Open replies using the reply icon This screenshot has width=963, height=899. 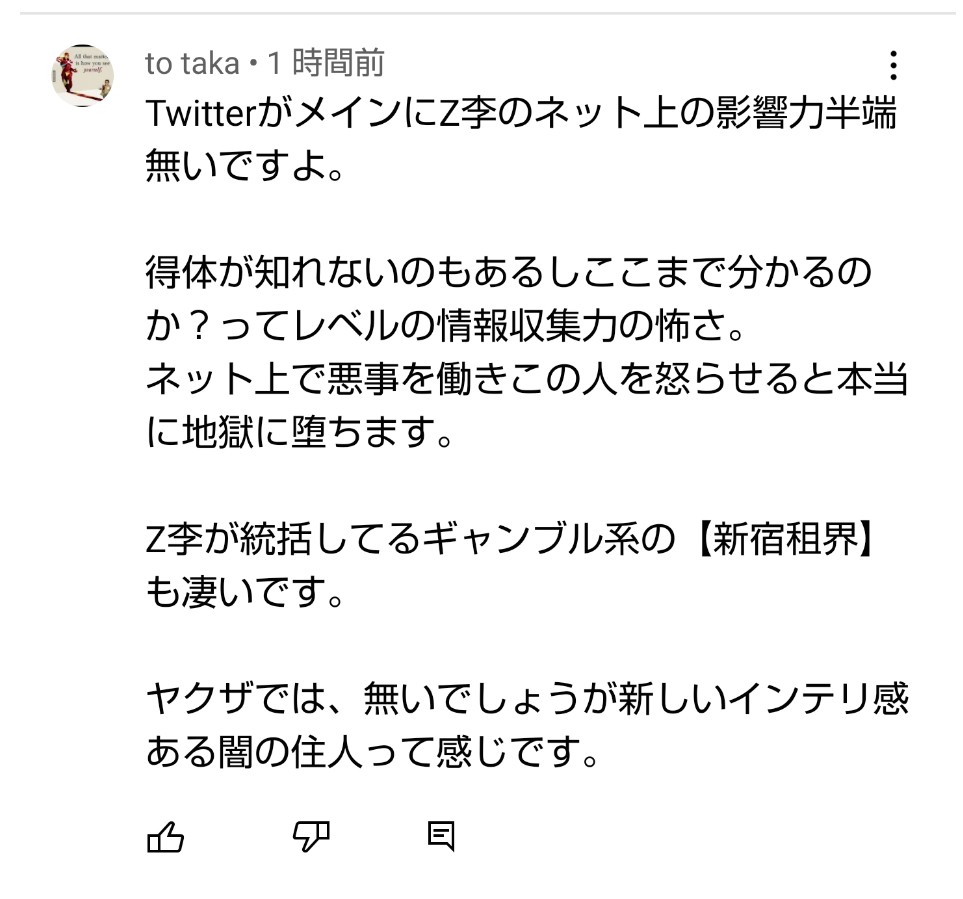pos(441,836)
